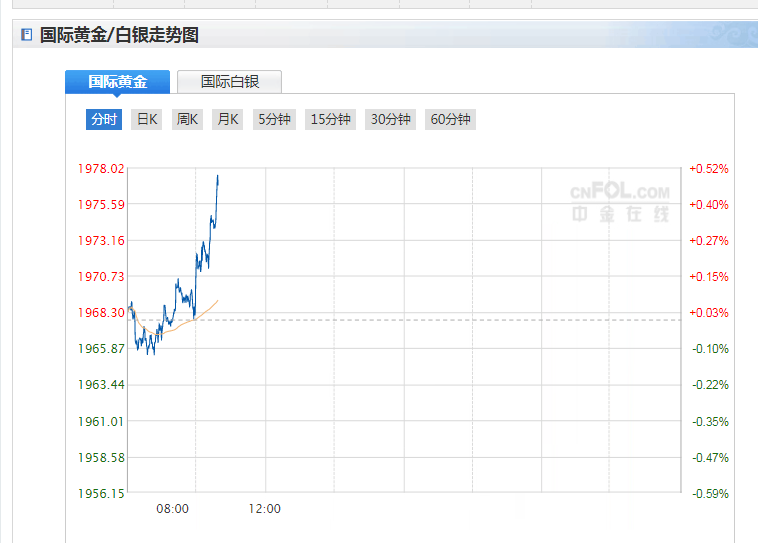Switch chart to 日K view

click(x=147, y=120)
